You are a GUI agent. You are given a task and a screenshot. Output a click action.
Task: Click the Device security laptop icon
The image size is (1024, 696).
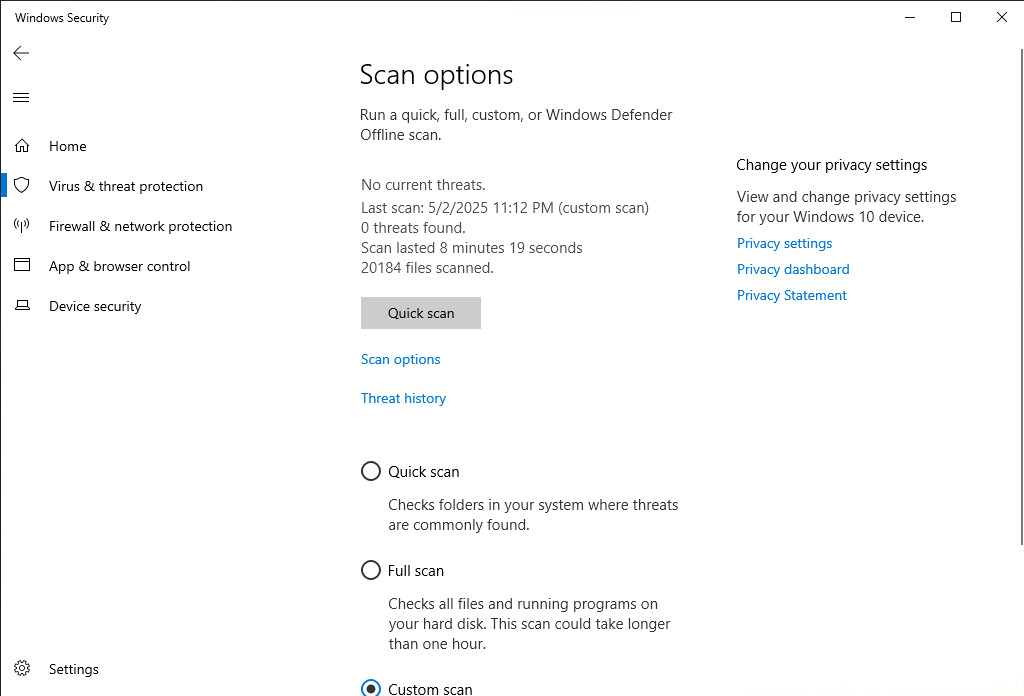22,306
